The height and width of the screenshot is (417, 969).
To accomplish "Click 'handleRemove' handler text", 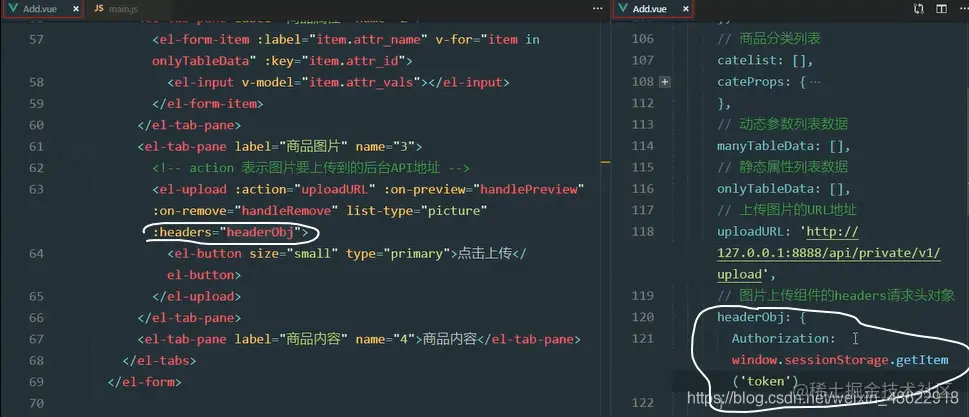I will point(286,211).
